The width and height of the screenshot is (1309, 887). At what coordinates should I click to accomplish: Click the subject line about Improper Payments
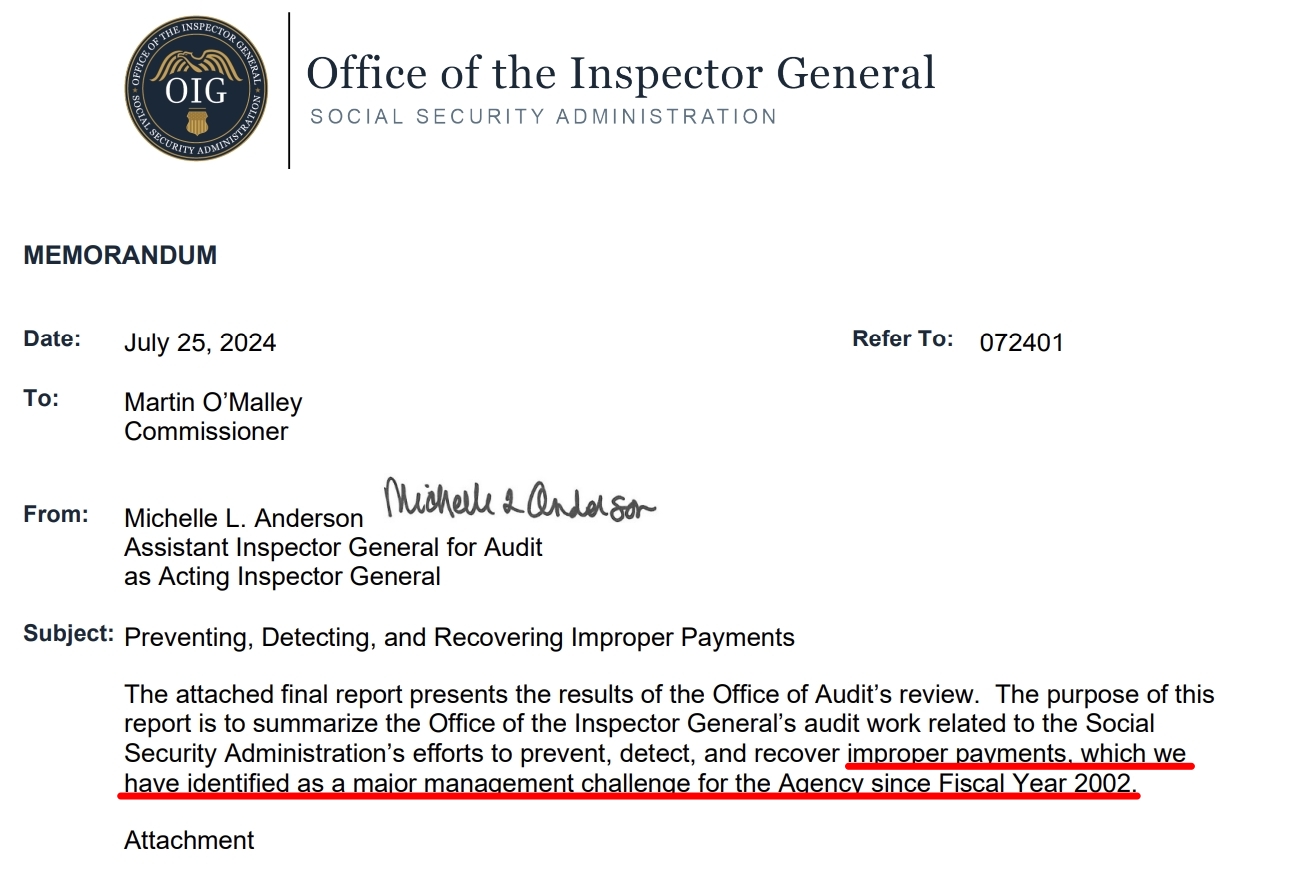coord(459,637)
